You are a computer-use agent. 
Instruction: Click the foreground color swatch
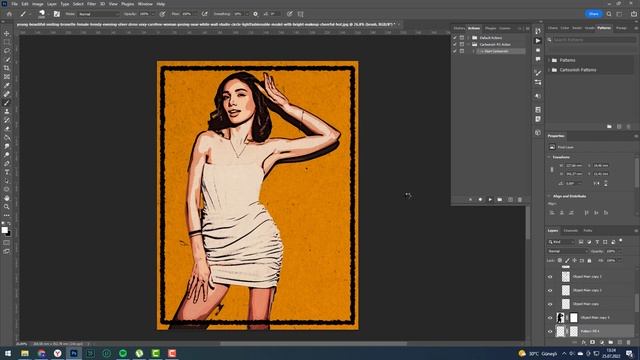click(x=4, y=230)
